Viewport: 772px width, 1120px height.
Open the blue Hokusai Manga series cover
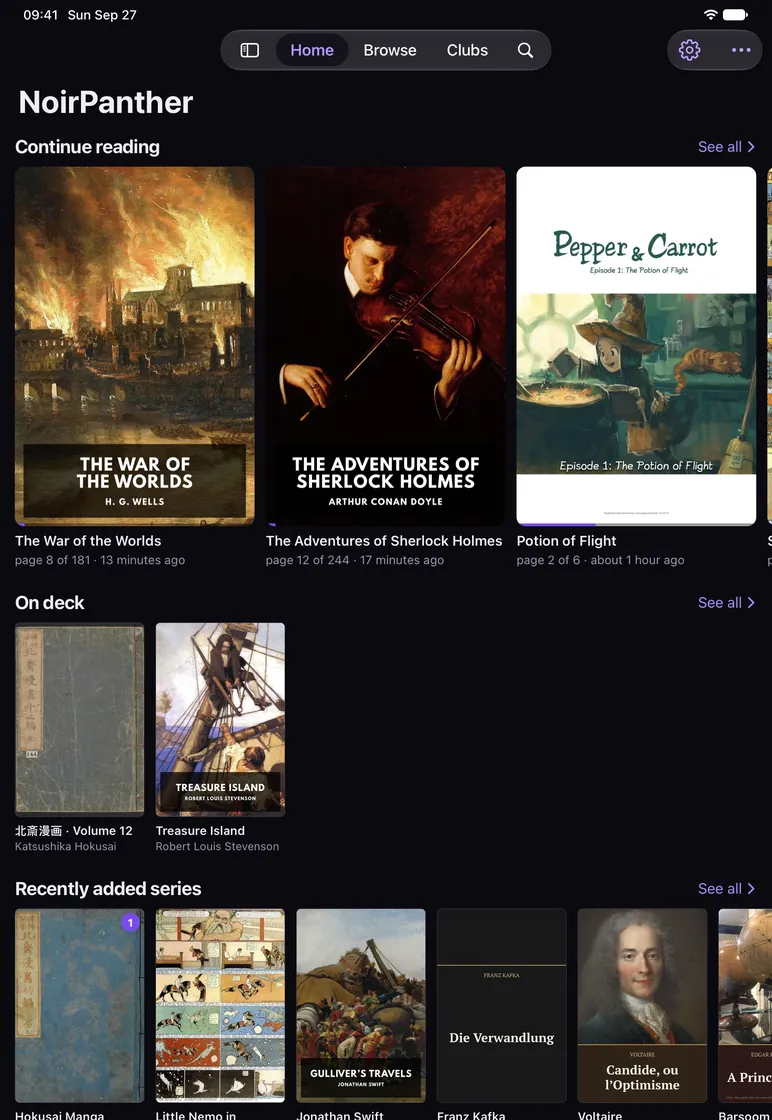[x=79, y=1006]
